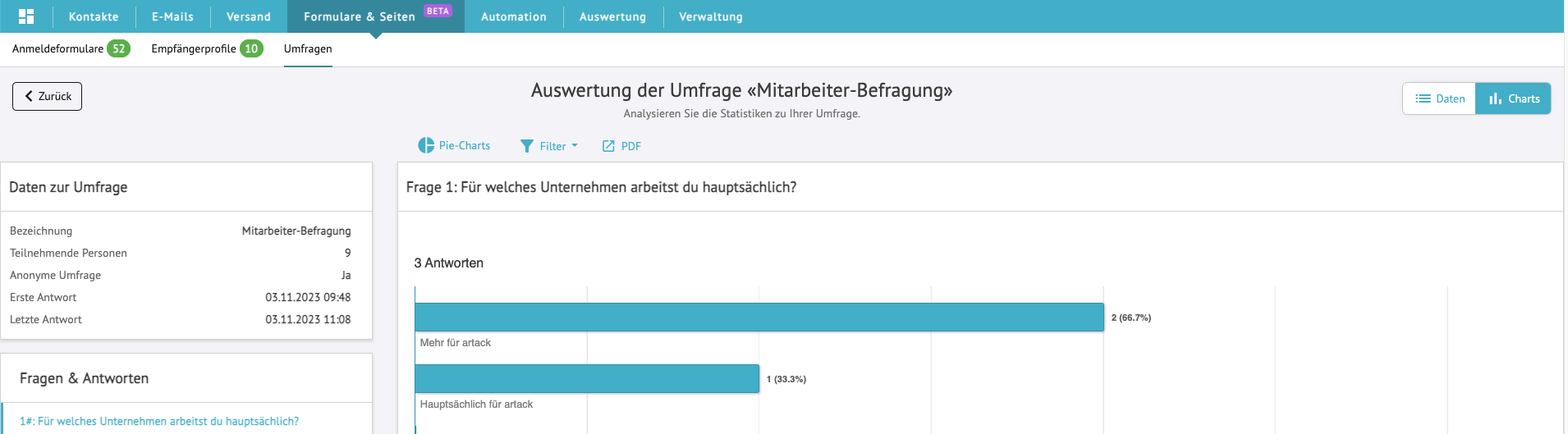
Task: Click the Pie-Charts link
Action: click(465, 145)
